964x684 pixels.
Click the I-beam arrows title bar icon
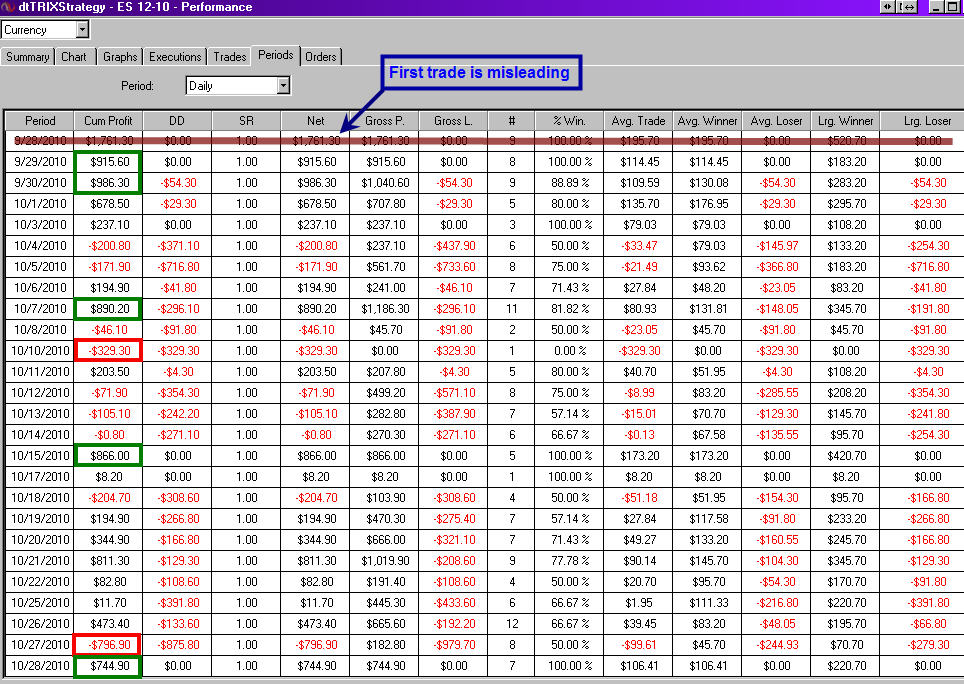click(x=907, y=7)
